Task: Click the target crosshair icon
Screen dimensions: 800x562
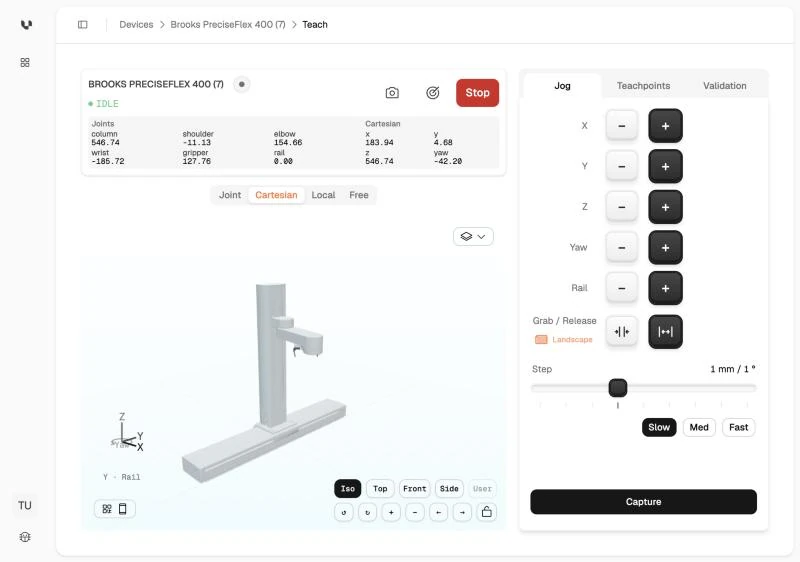Action: pos(433,93)
